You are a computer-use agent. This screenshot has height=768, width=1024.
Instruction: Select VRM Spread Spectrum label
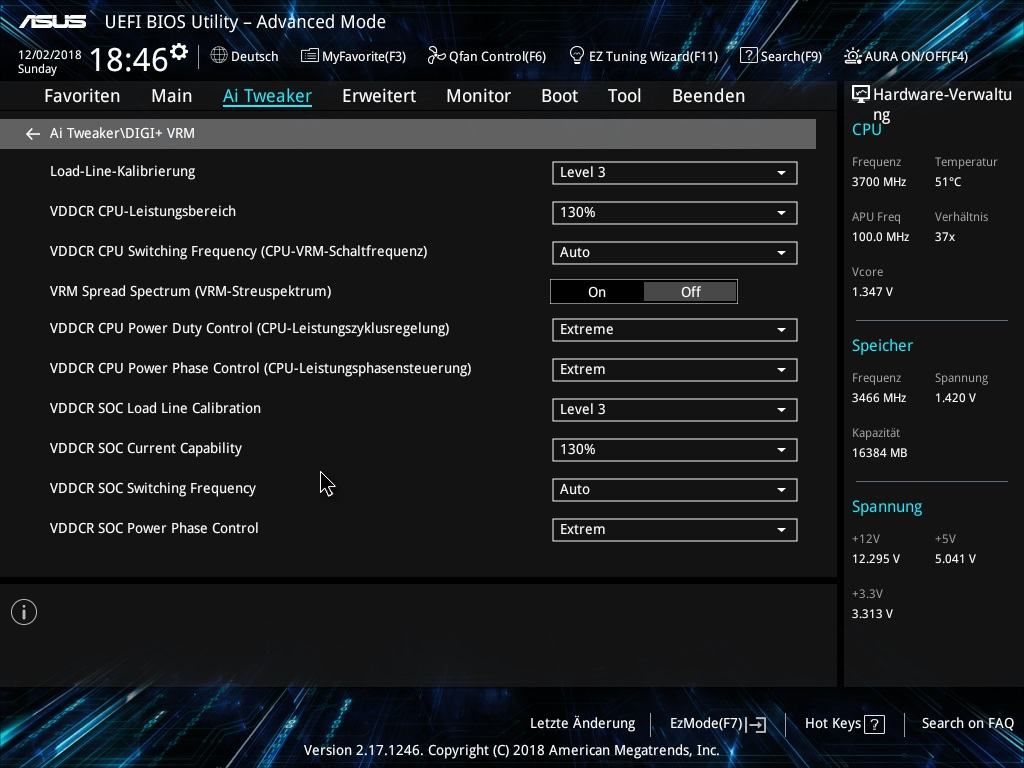(x=191, y=291)
